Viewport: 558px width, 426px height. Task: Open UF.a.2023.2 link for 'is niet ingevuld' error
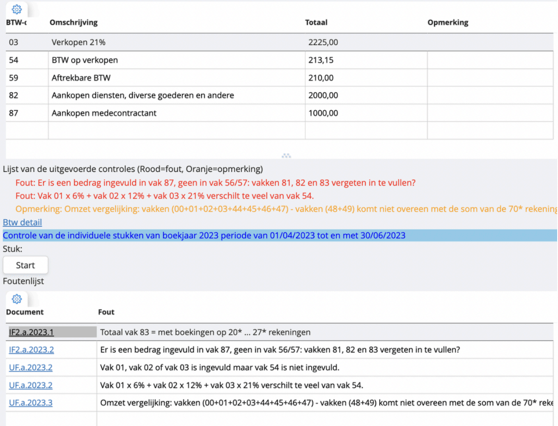(31, 367)
